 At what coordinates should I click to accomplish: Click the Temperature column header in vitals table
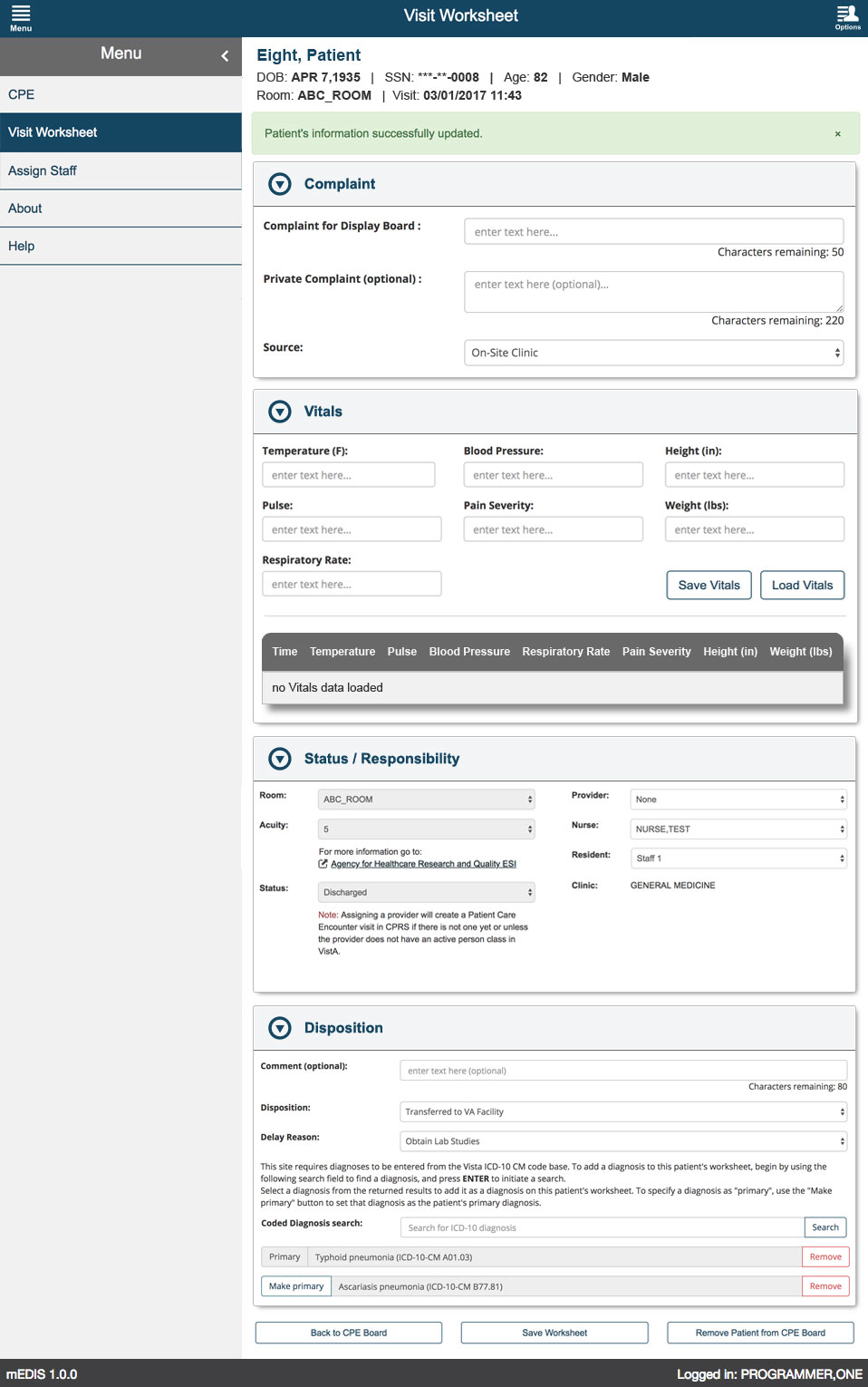point(342,652)
